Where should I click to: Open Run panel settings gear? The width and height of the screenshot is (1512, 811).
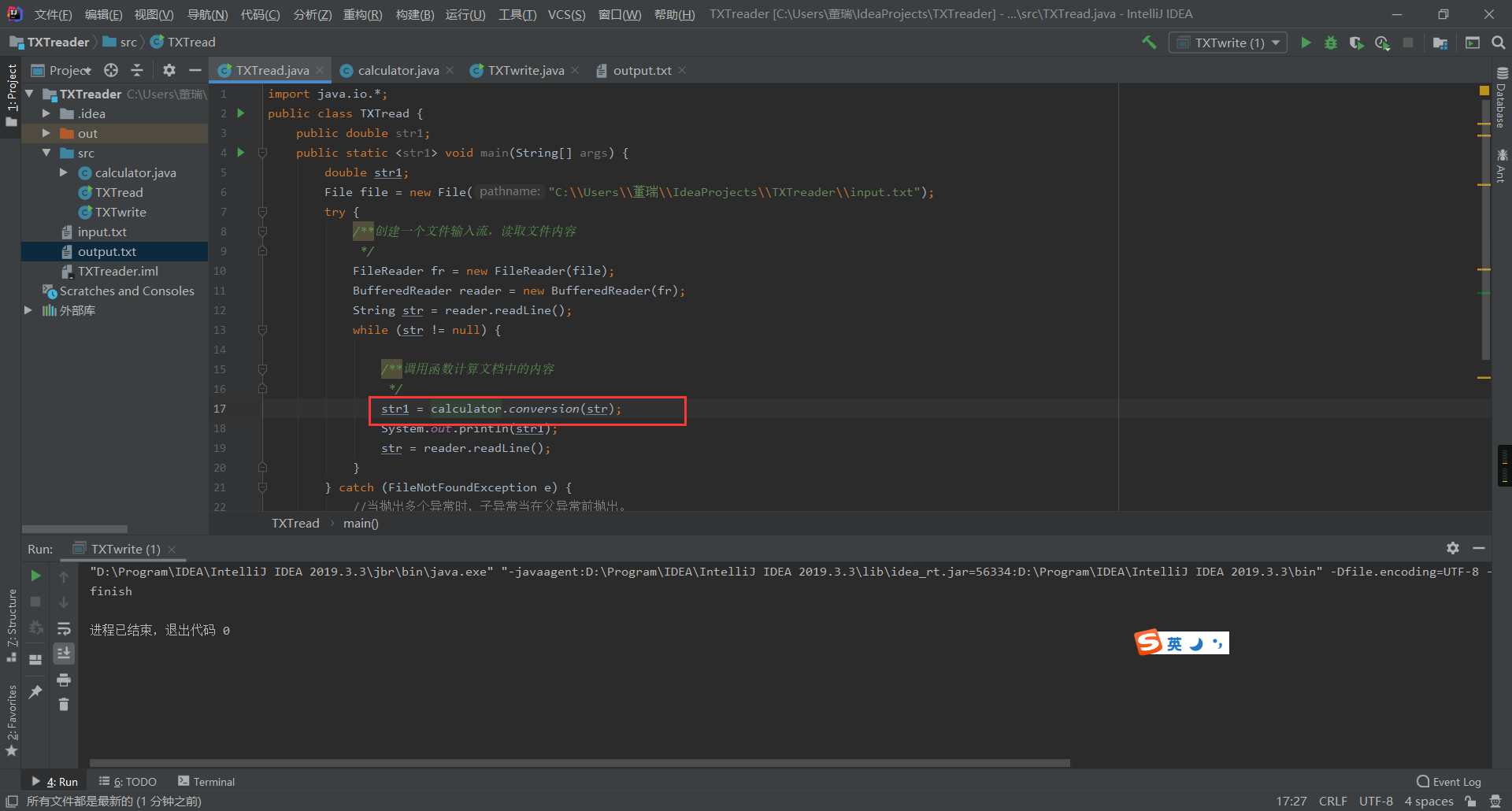click(x=1453, y=548)
